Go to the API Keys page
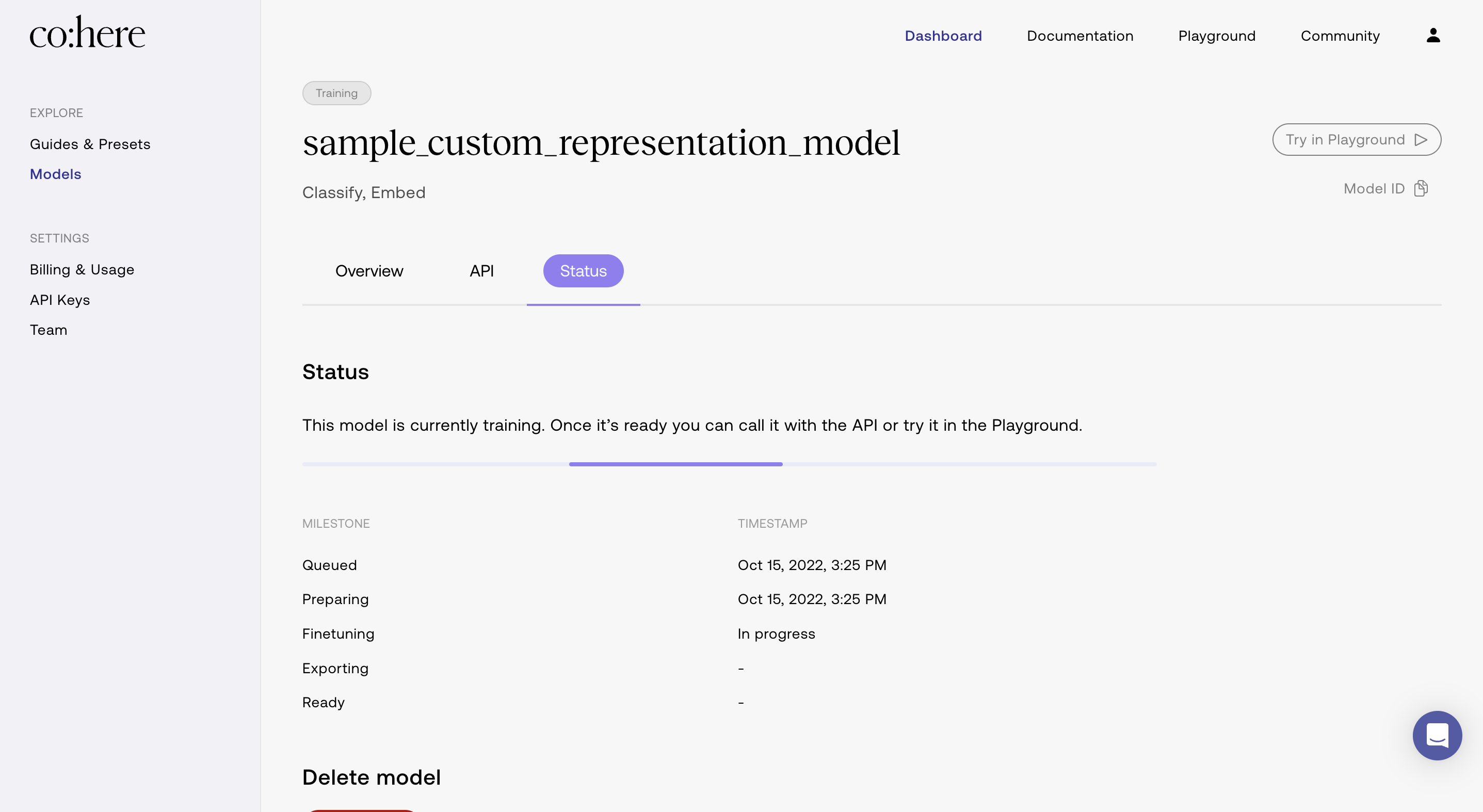 tap(60, 300)
